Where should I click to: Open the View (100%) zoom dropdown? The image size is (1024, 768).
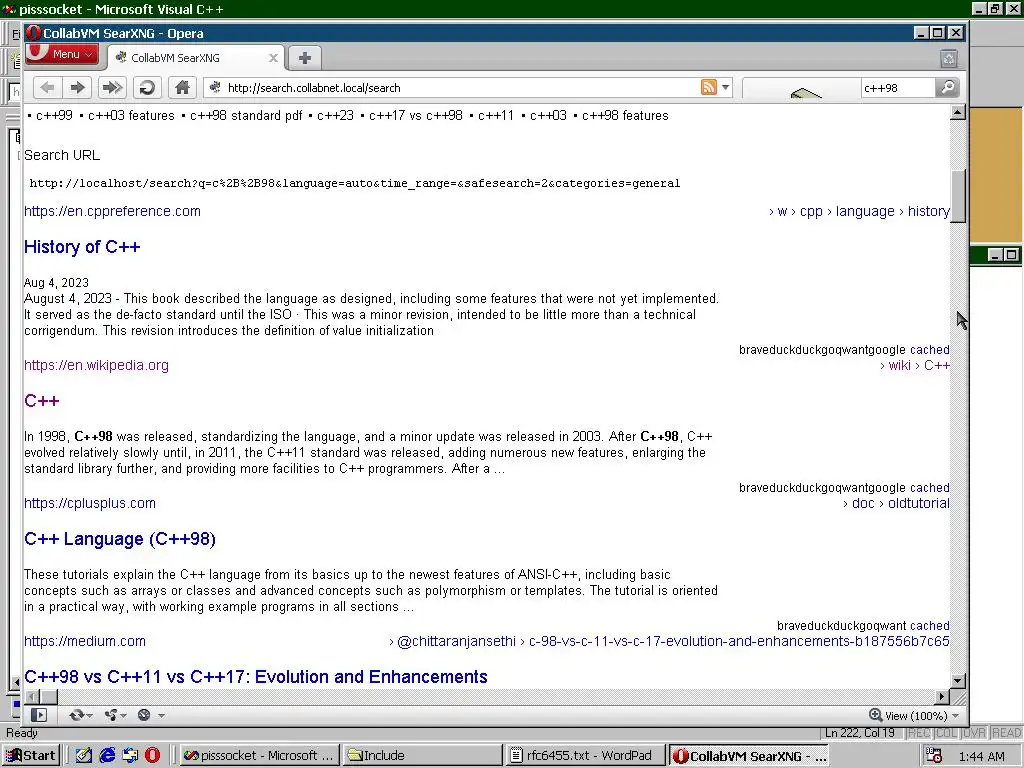click(x=914, y=716)
